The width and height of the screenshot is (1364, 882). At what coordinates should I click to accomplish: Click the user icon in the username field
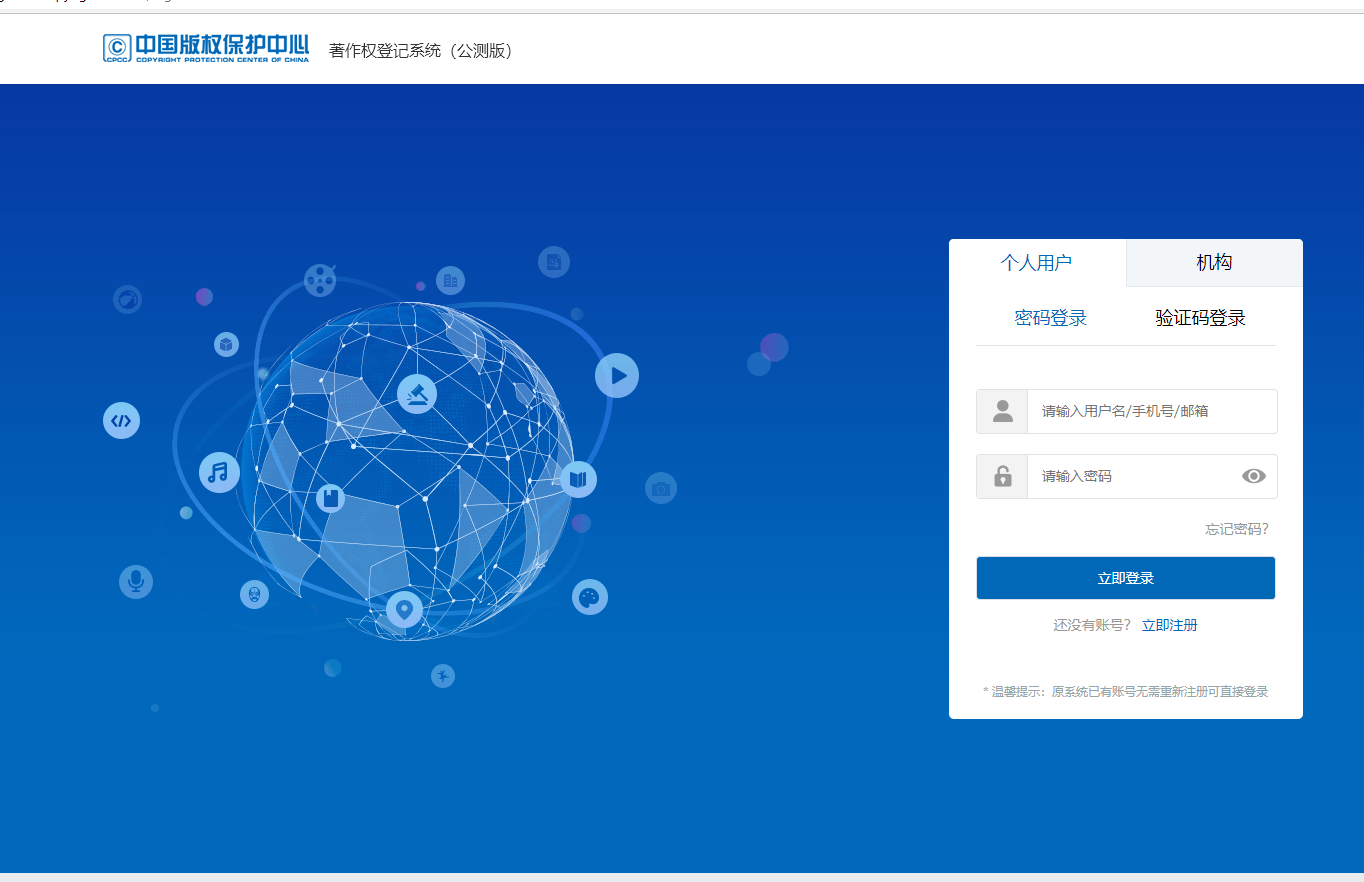(x=1001, y=411)
